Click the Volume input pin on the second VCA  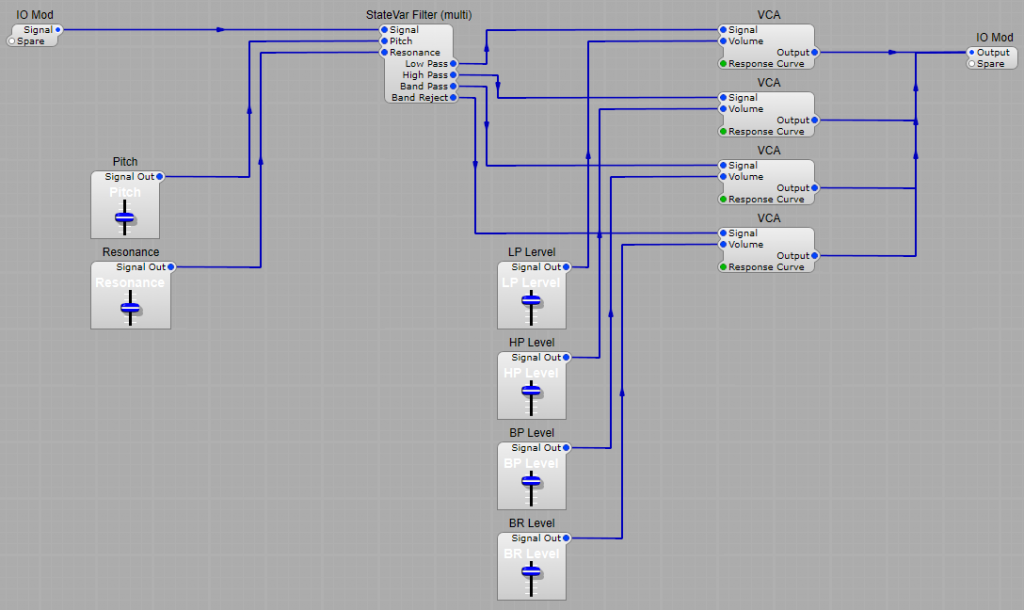[723, 109]
